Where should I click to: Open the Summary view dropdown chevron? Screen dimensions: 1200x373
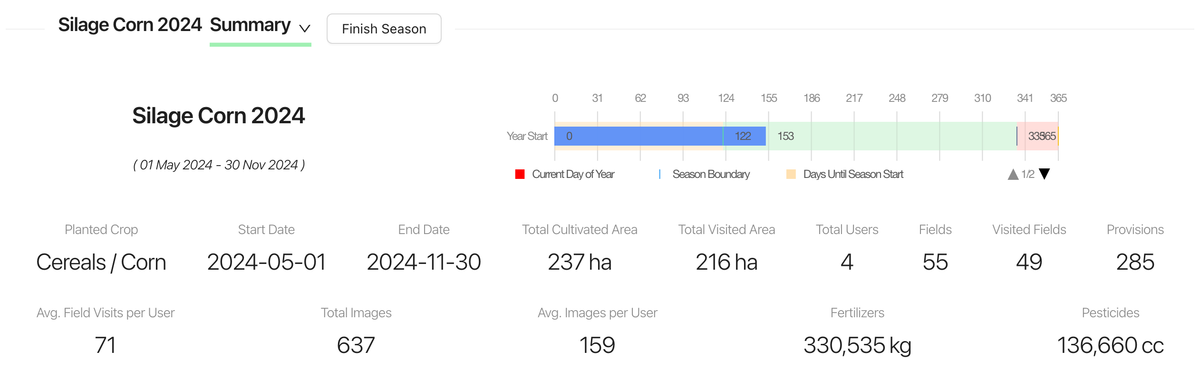point(305,29)
